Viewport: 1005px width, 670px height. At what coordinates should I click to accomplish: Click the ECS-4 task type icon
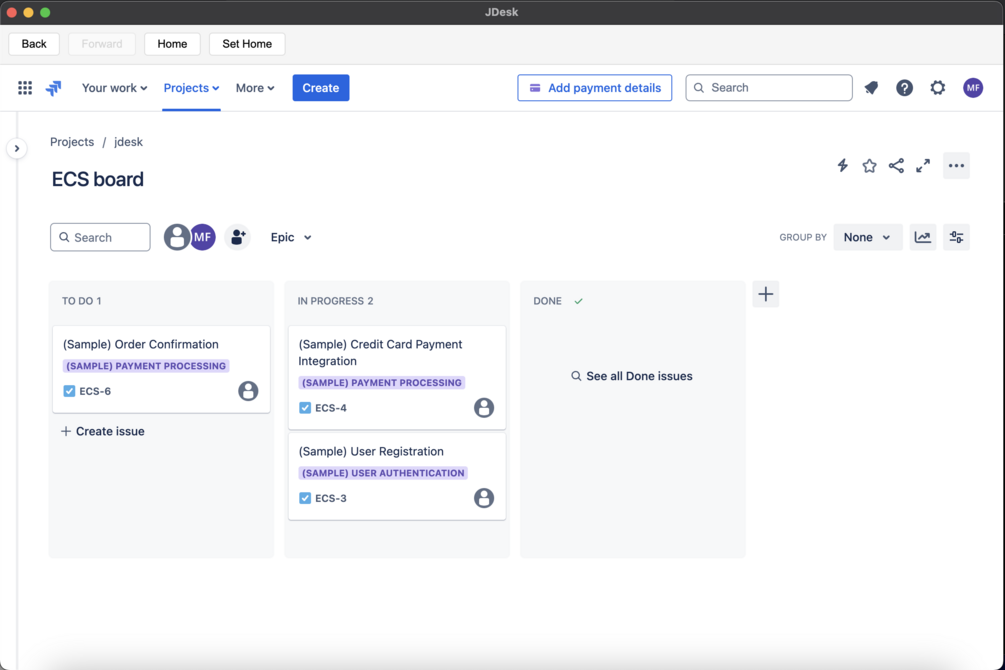305,408
